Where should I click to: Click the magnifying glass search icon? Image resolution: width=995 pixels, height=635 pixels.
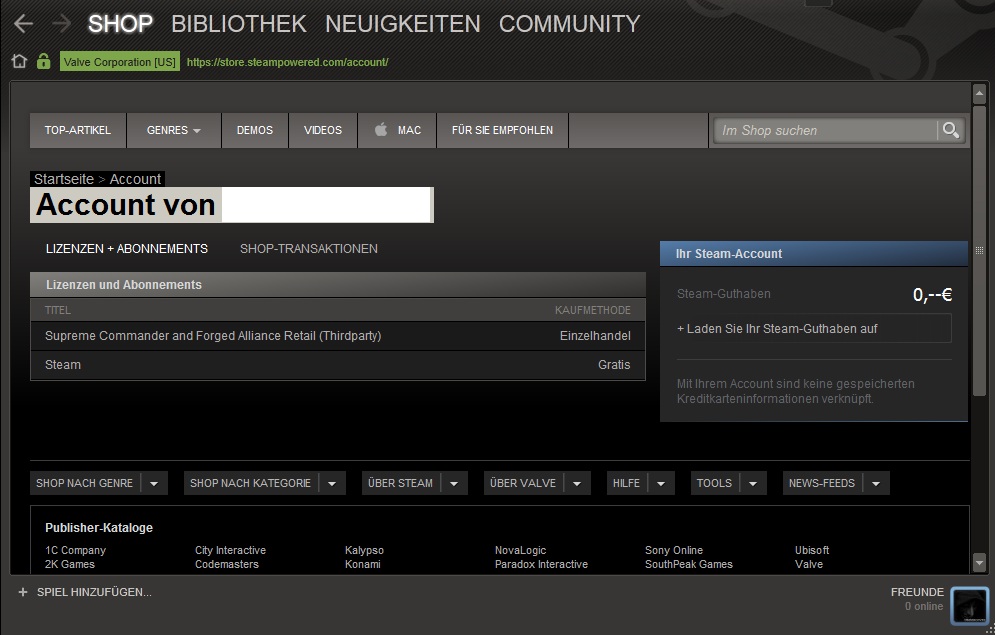tap(950, 130)
